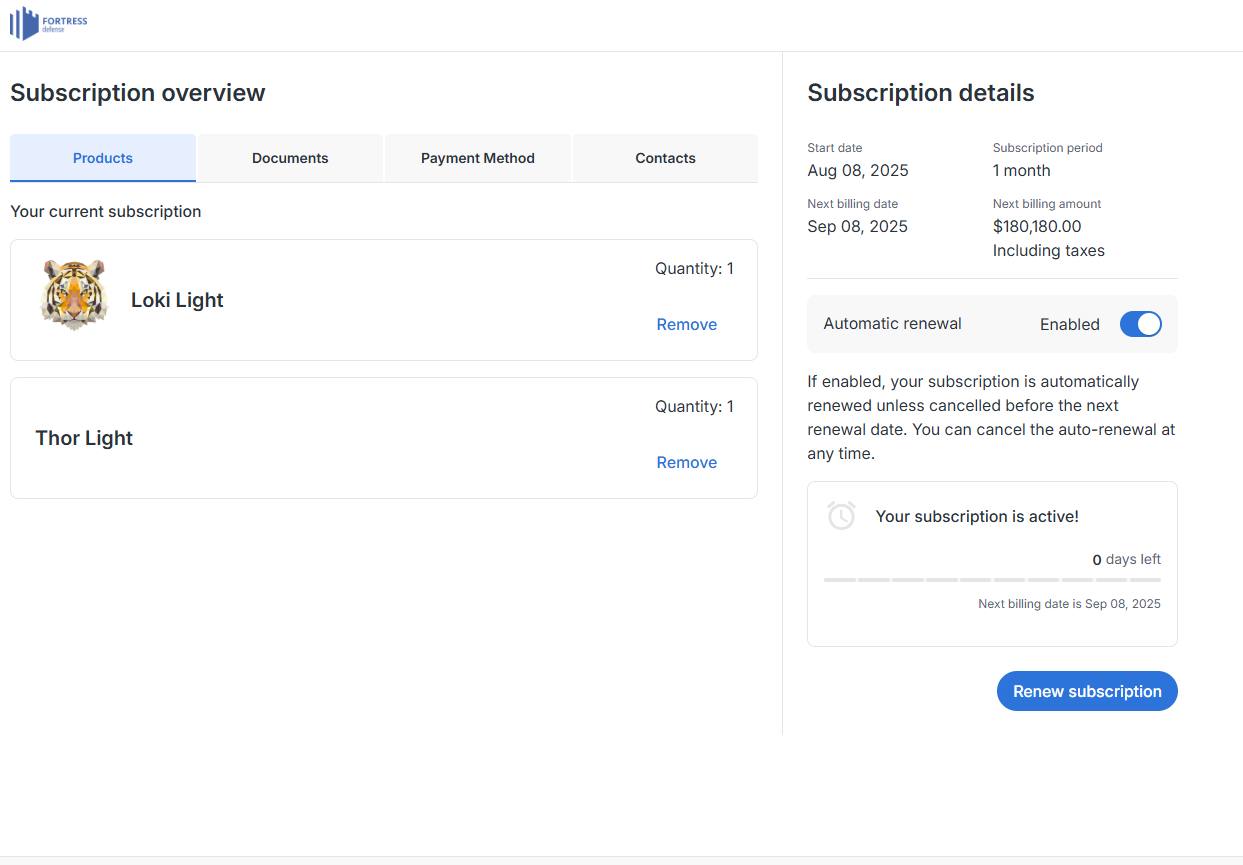Image resolution: width=1243 pixels, height=865 pixels.
Task: Click the Fortress Defense logo
Action: [x=49, y=23]
